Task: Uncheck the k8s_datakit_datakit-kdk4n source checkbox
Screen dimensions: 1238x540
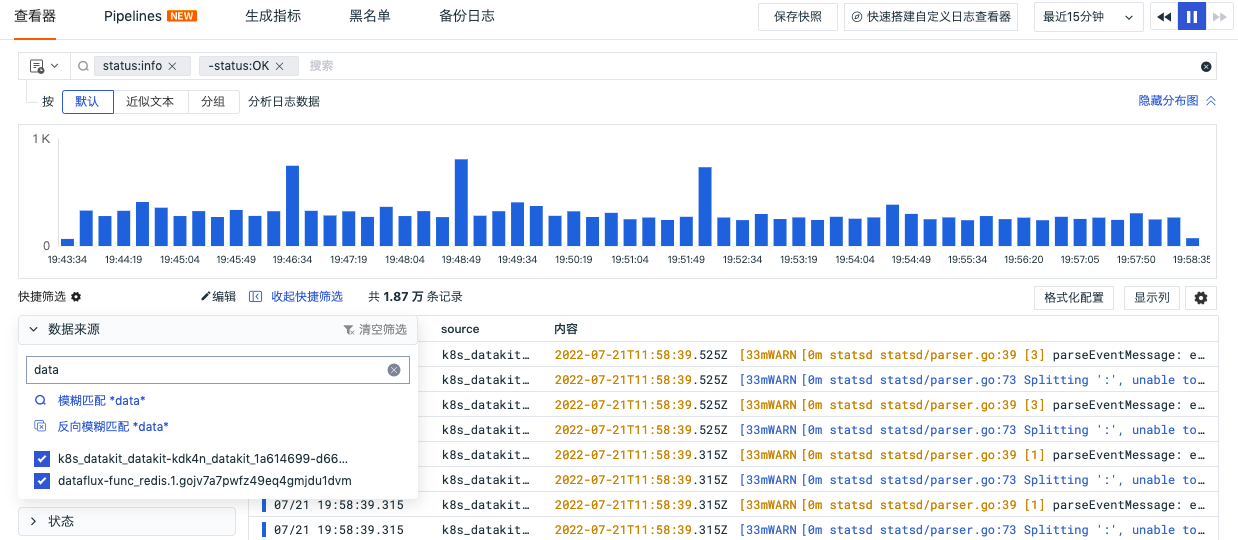Action: (42, 459)
